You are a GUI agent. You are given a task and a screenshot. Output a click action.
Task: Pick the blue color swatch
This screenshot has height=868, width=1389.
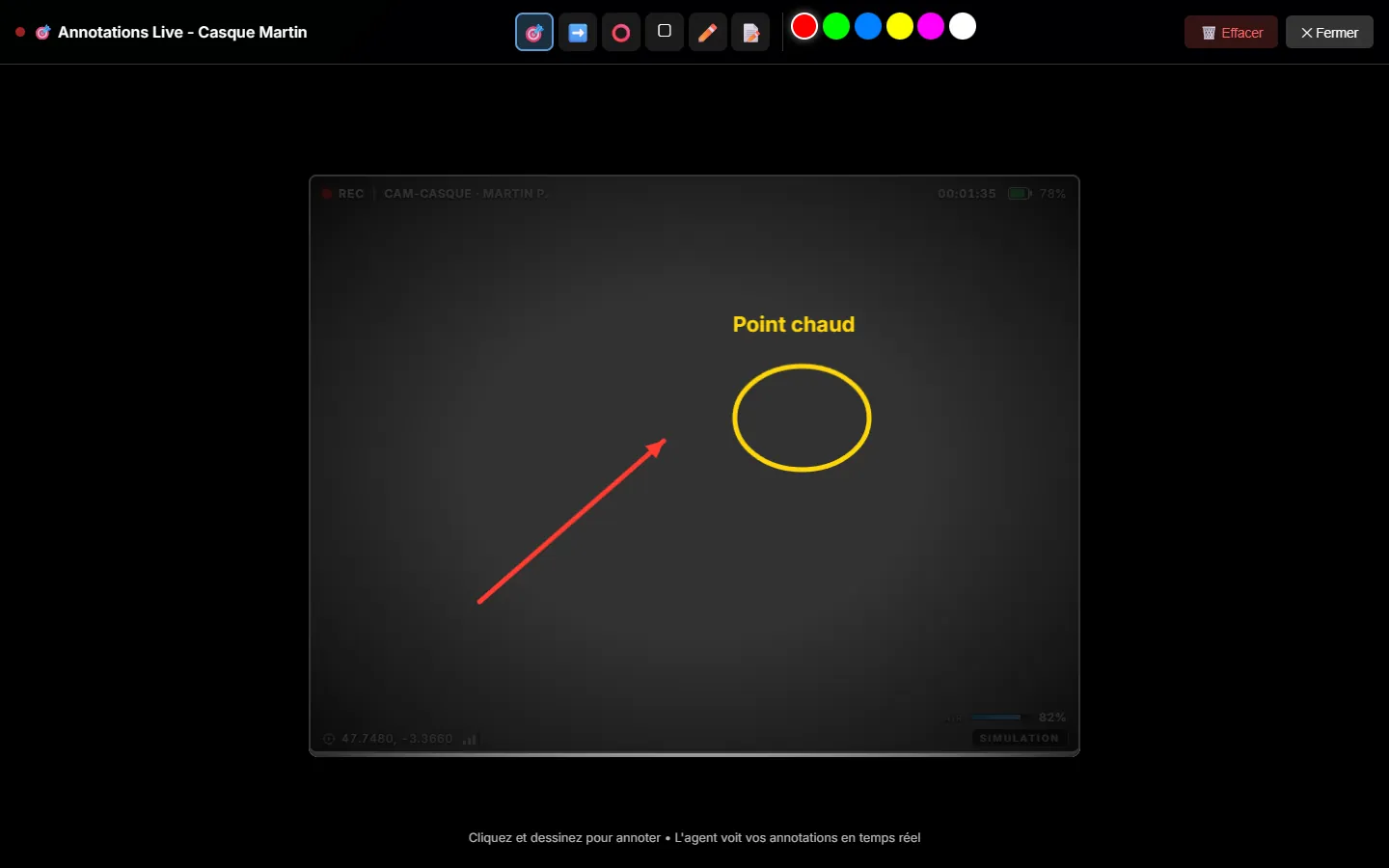[868, 27]
